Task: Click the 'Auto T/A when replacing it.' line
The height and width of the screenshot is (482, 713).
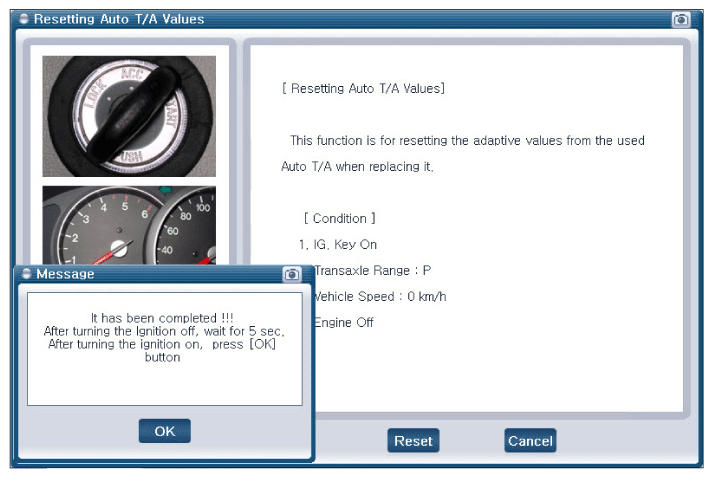Action: click(357, 166)
